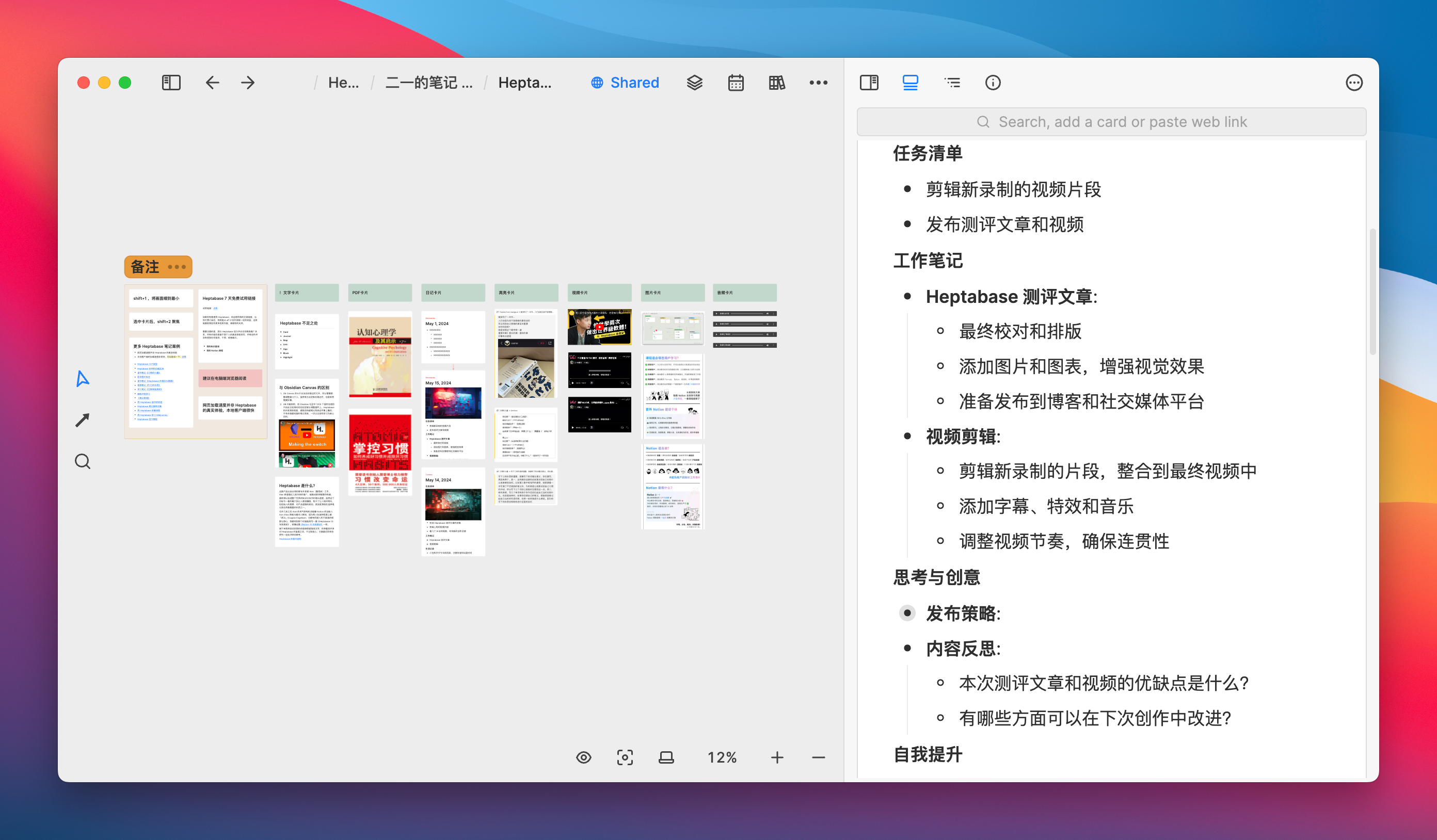Select the orange 备注 section label

tap(145, 267)
